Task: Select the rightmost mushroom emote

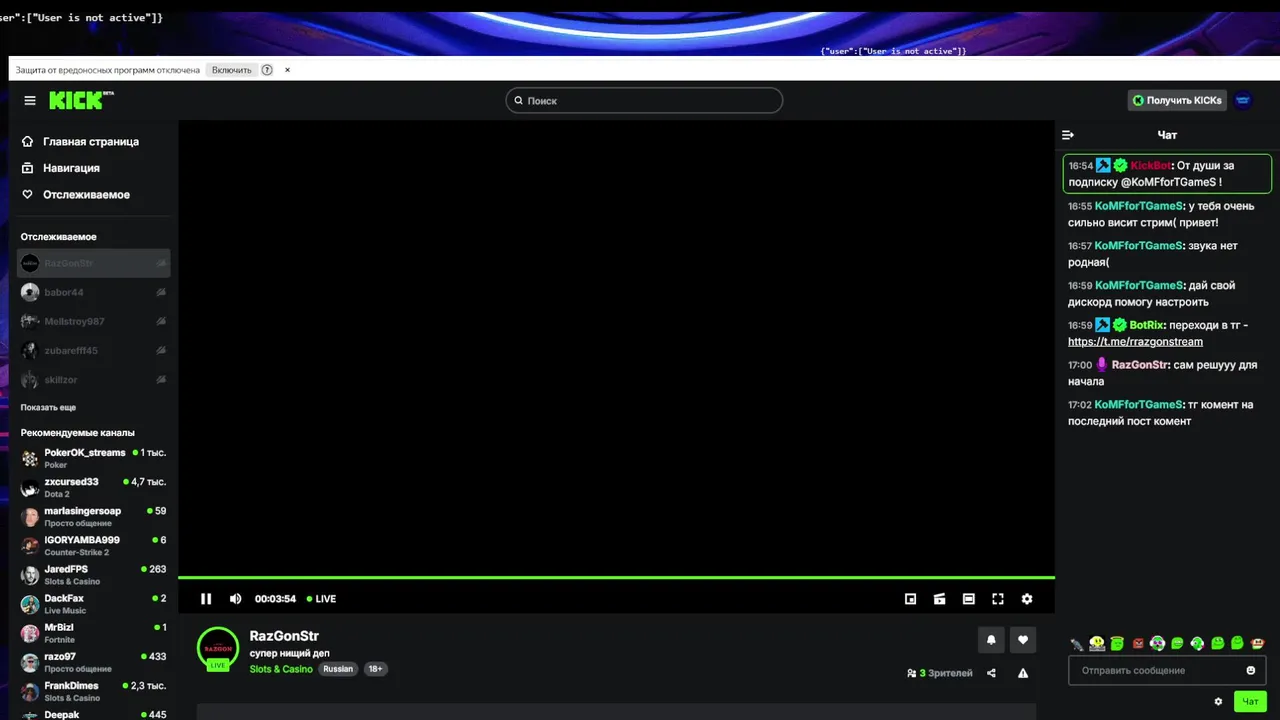Action: (1258, 643)
